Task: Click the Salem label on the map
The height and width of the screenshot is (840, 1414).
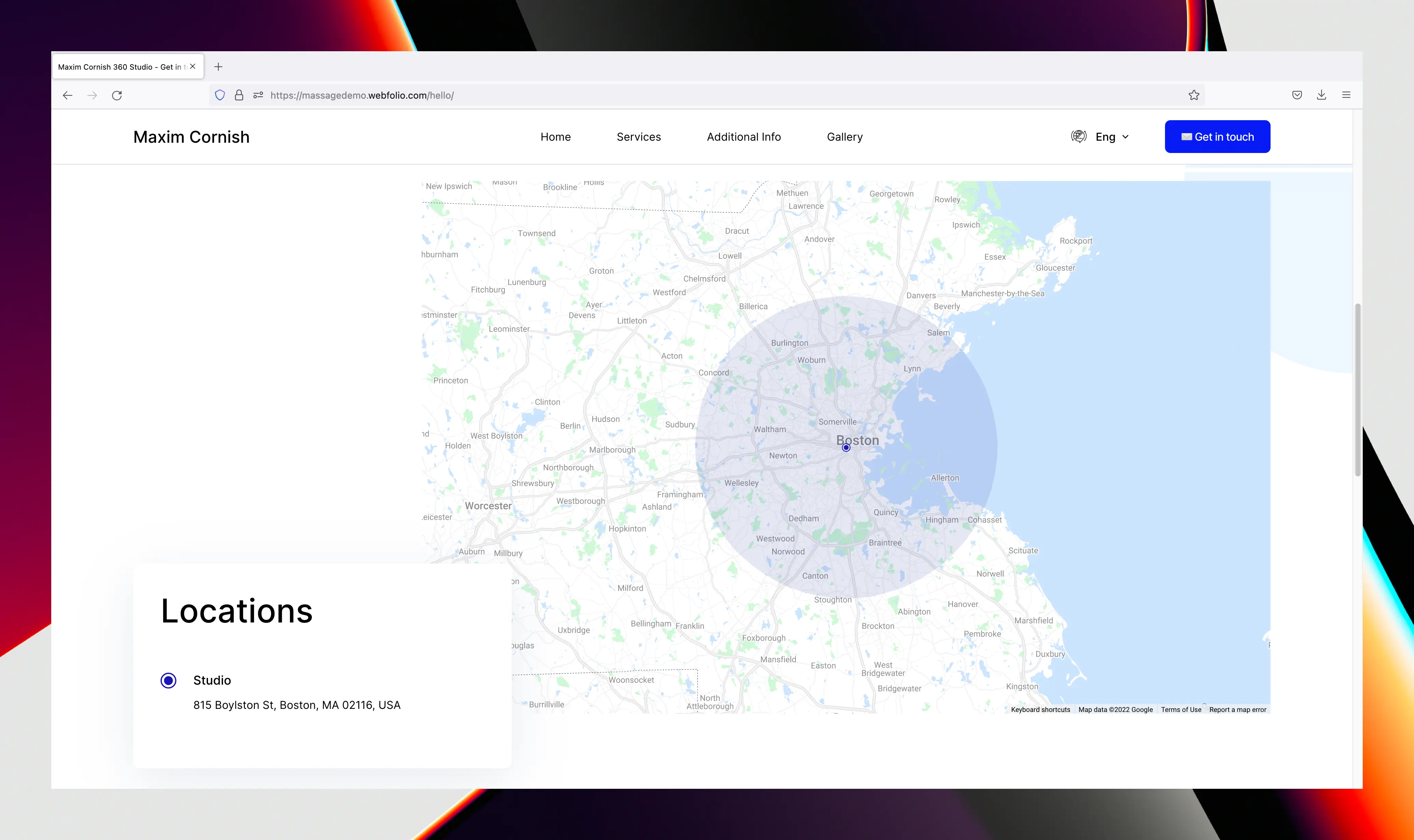Action: 938,333
